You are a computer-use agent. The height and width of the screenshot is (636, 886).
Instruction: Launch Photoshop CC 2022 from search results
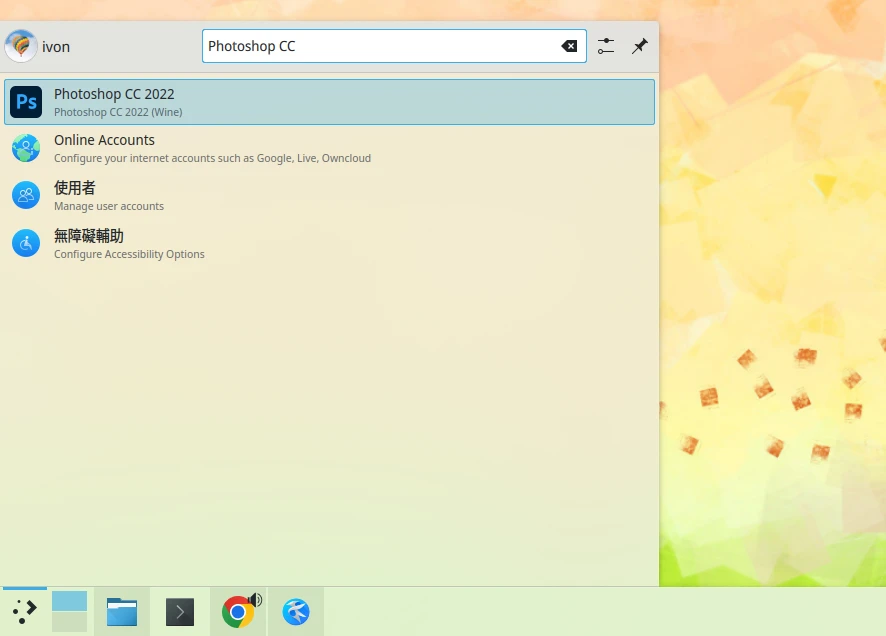click(x=328, y=102)
